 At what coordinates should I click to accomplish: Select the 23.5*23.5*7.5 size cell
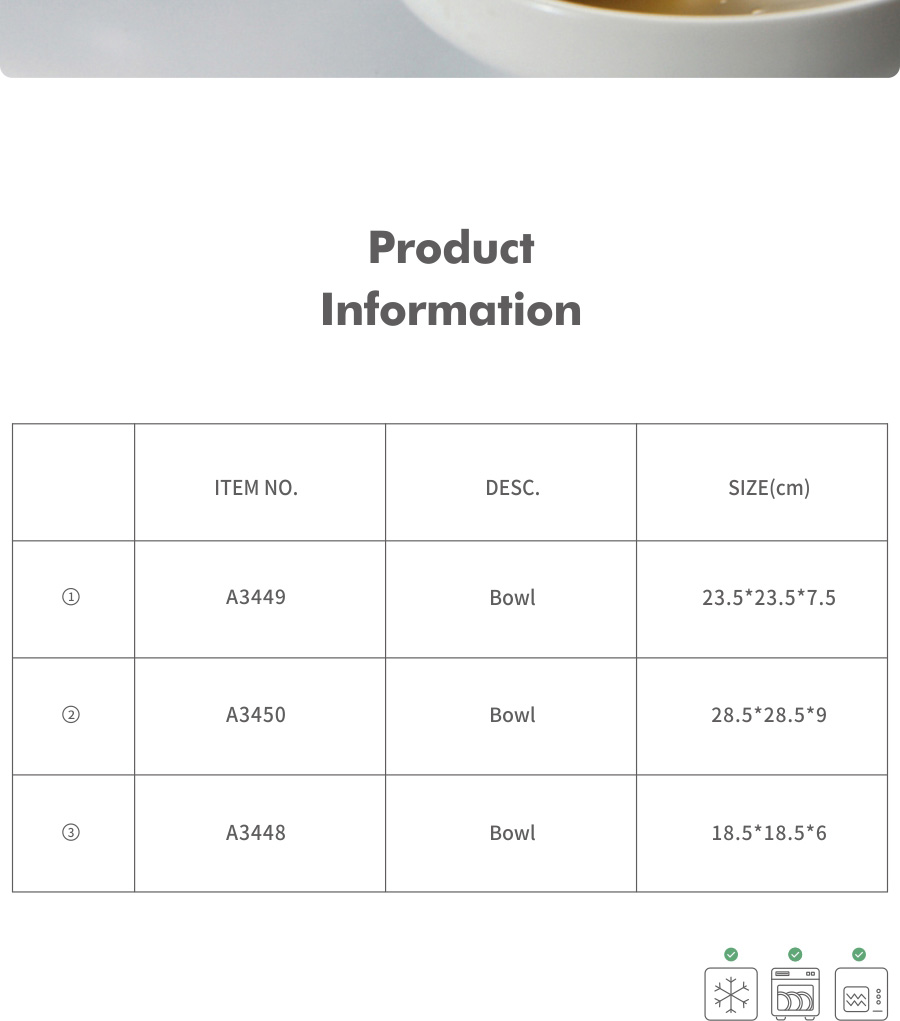pos(769,598)
